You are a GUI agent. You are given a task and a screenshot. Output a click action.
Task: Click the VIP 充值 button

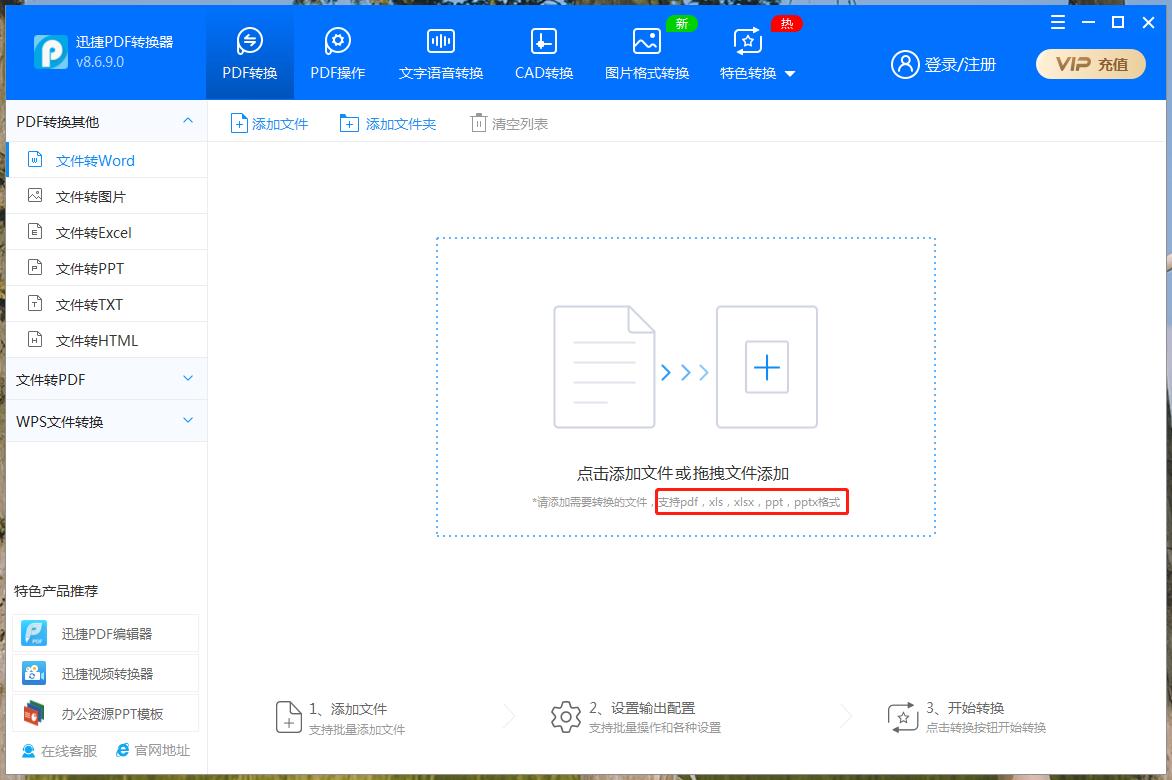pos(1090,63)
